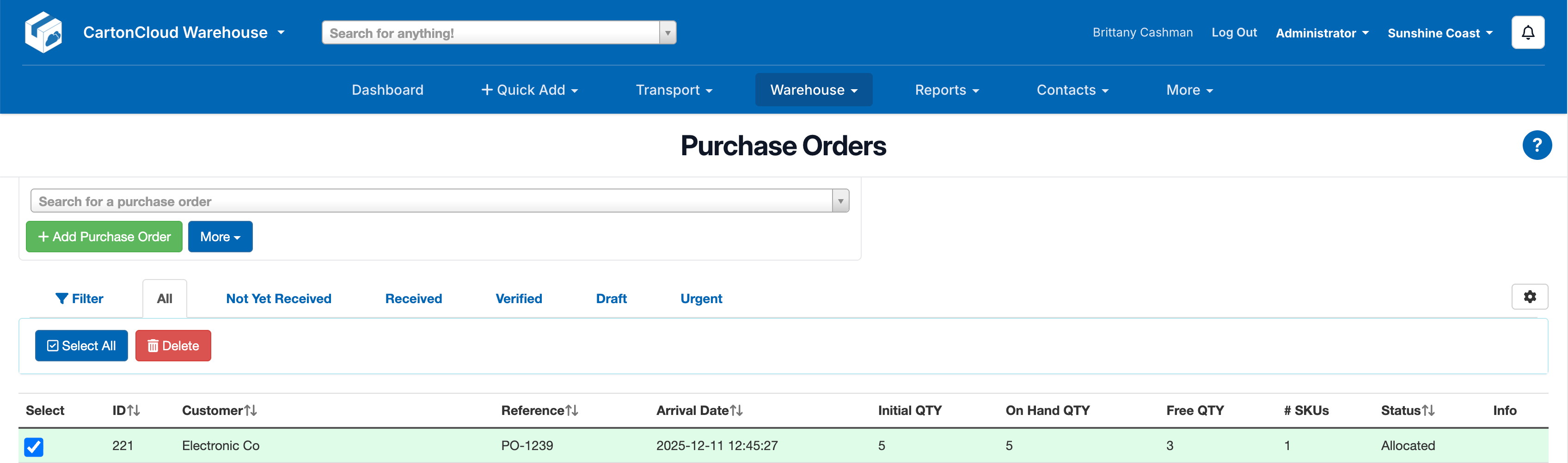Uncheck the checkbox for order 221
The width and height of the screenshot is (1568, 463).
pyautogui.click(x=34, y=446)
